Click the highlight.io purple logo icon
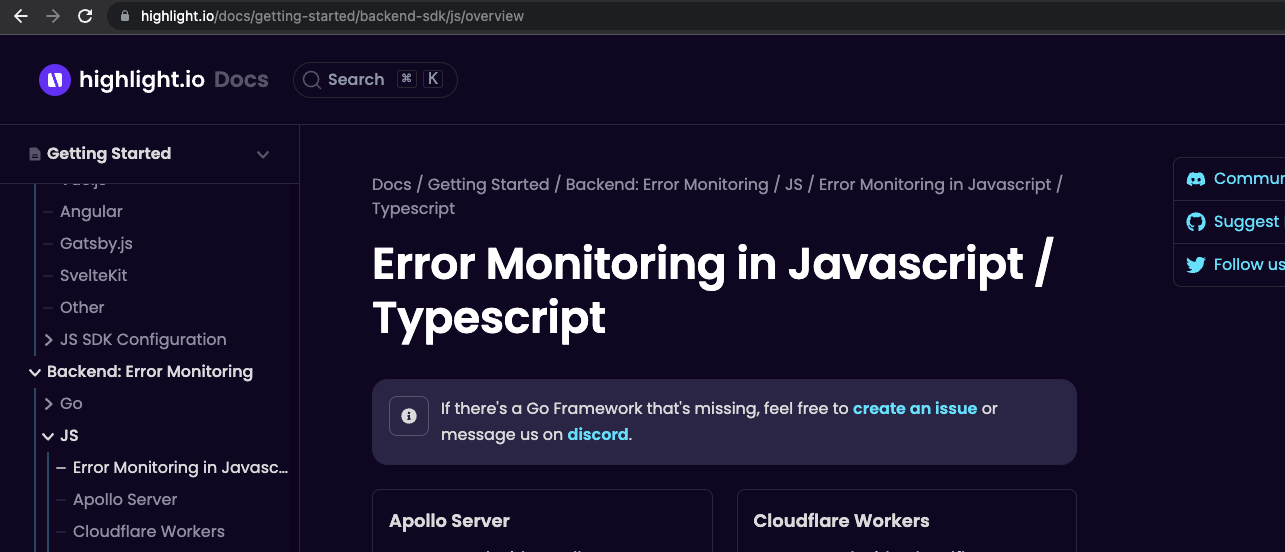 point(55,80)
